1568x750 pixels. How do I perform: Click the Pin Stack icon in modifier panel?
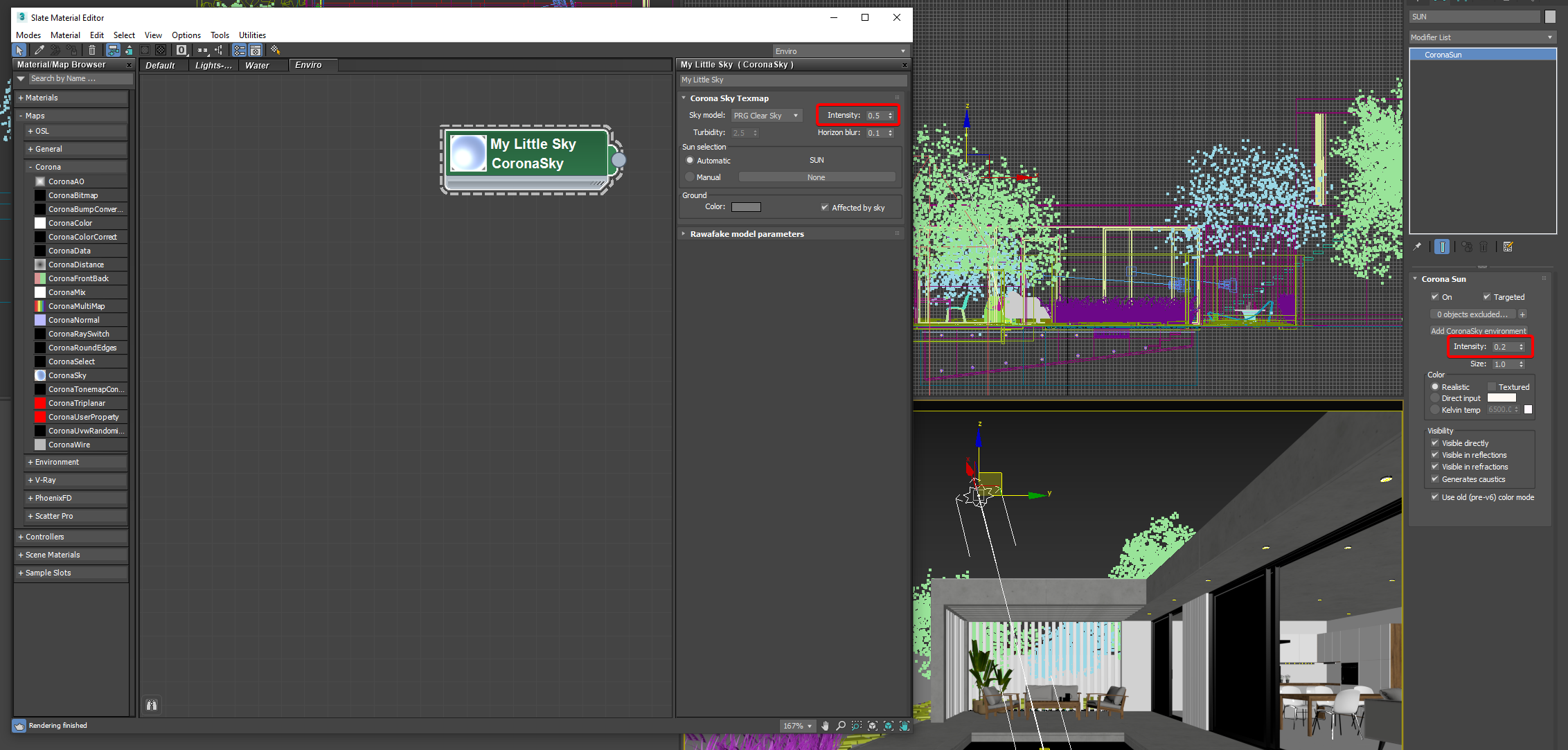pyautogui.click(x=1418, y=247)
